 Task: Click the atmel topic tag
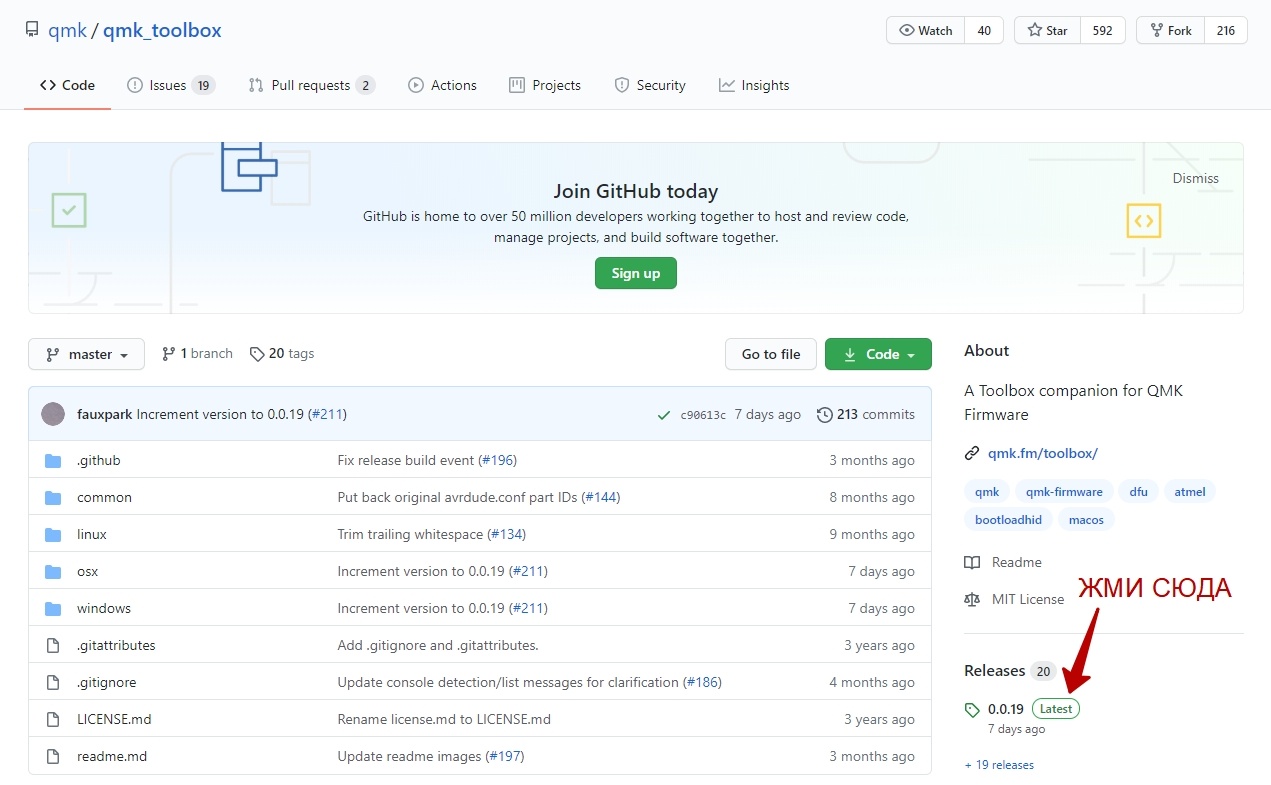[1190, 491]
